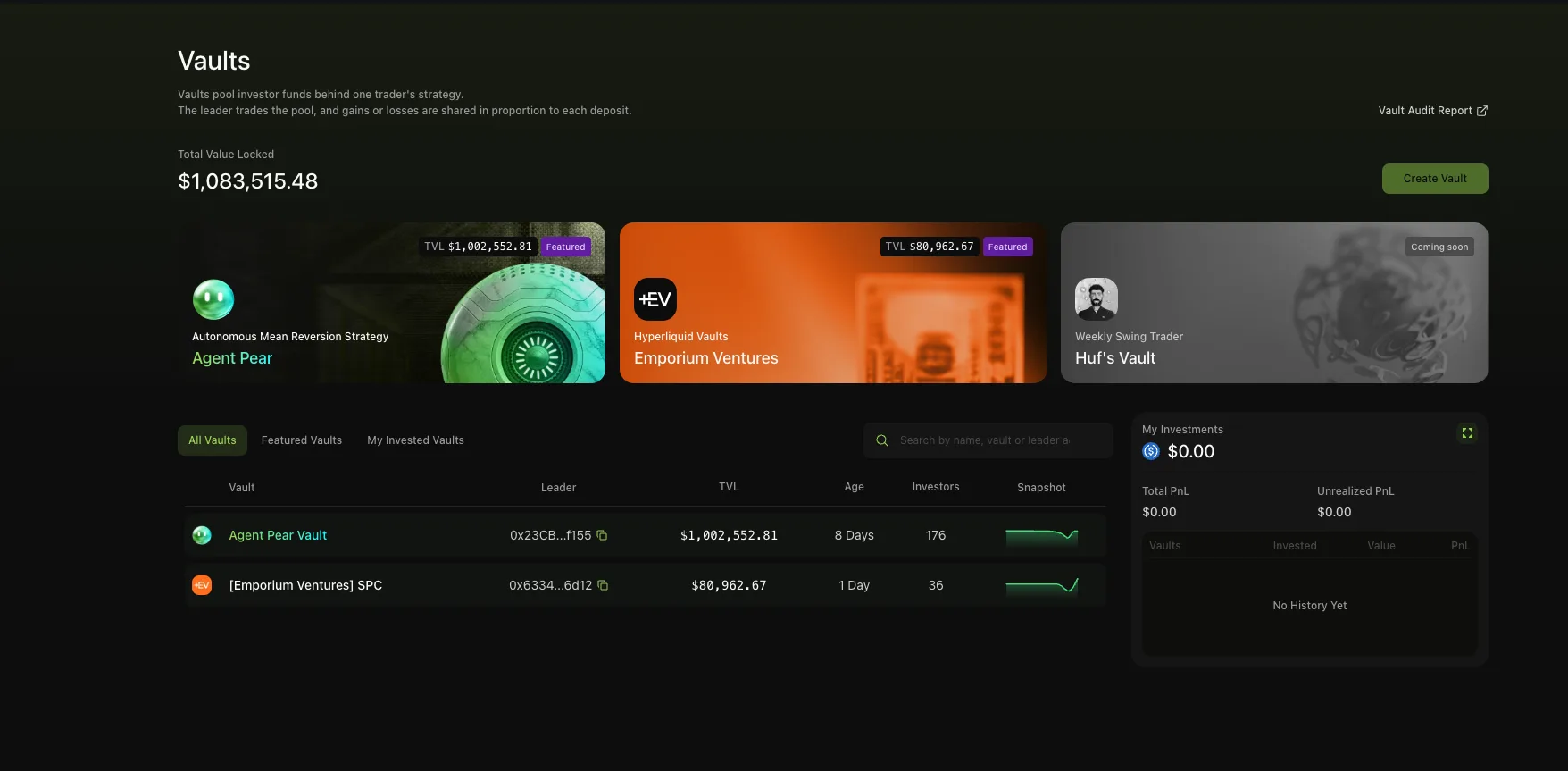1568x771 pixels.
Task: Click the PnL column header in My Investments
Action: 1461,546
